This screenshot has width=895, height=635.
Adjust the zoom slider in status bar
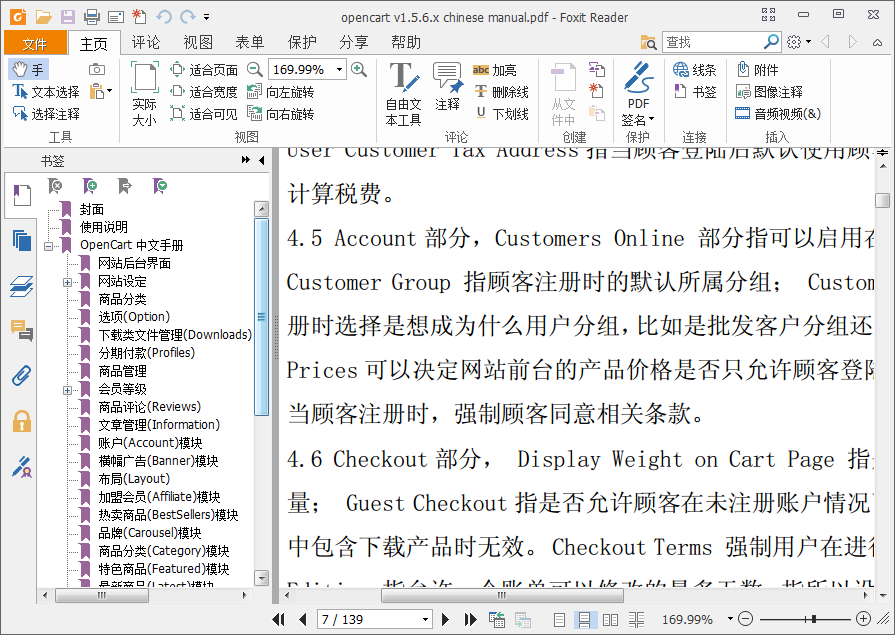pyautogui.click(x=813, y=618)
